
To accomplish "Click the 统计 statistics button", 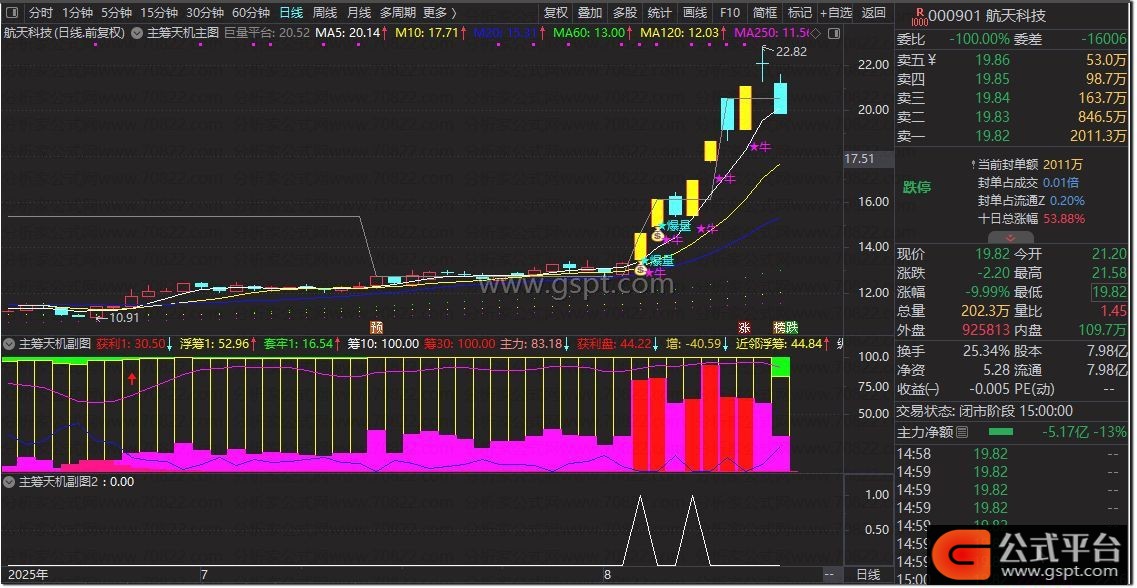I will point(659,13).
